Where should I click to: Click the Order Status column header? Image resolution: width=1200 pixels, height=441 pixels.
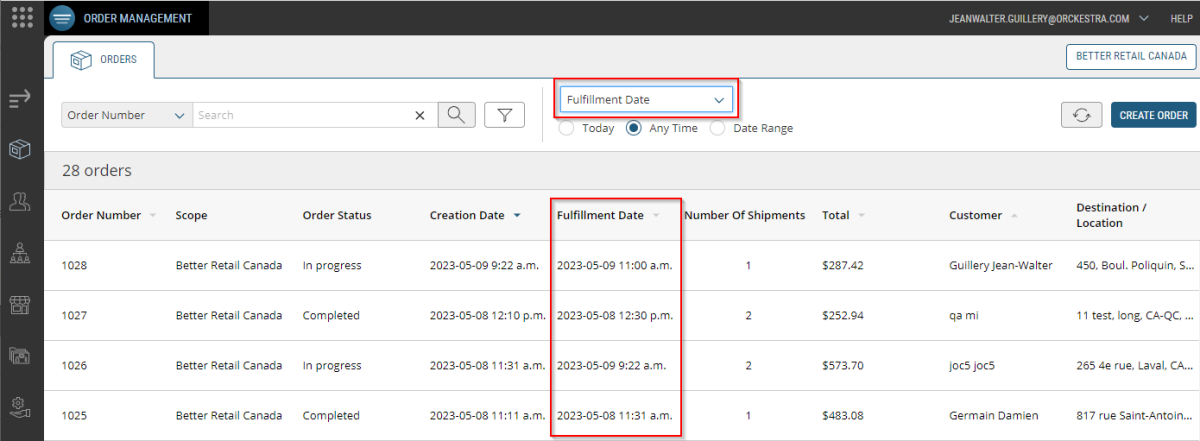pyautogui.click(x=337, y=215)
